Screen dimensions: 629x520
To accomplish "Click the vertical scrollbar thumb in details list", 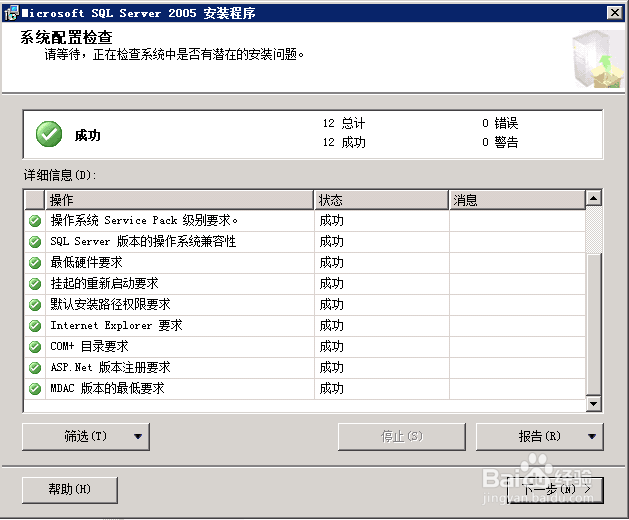I will pos(593,324).
